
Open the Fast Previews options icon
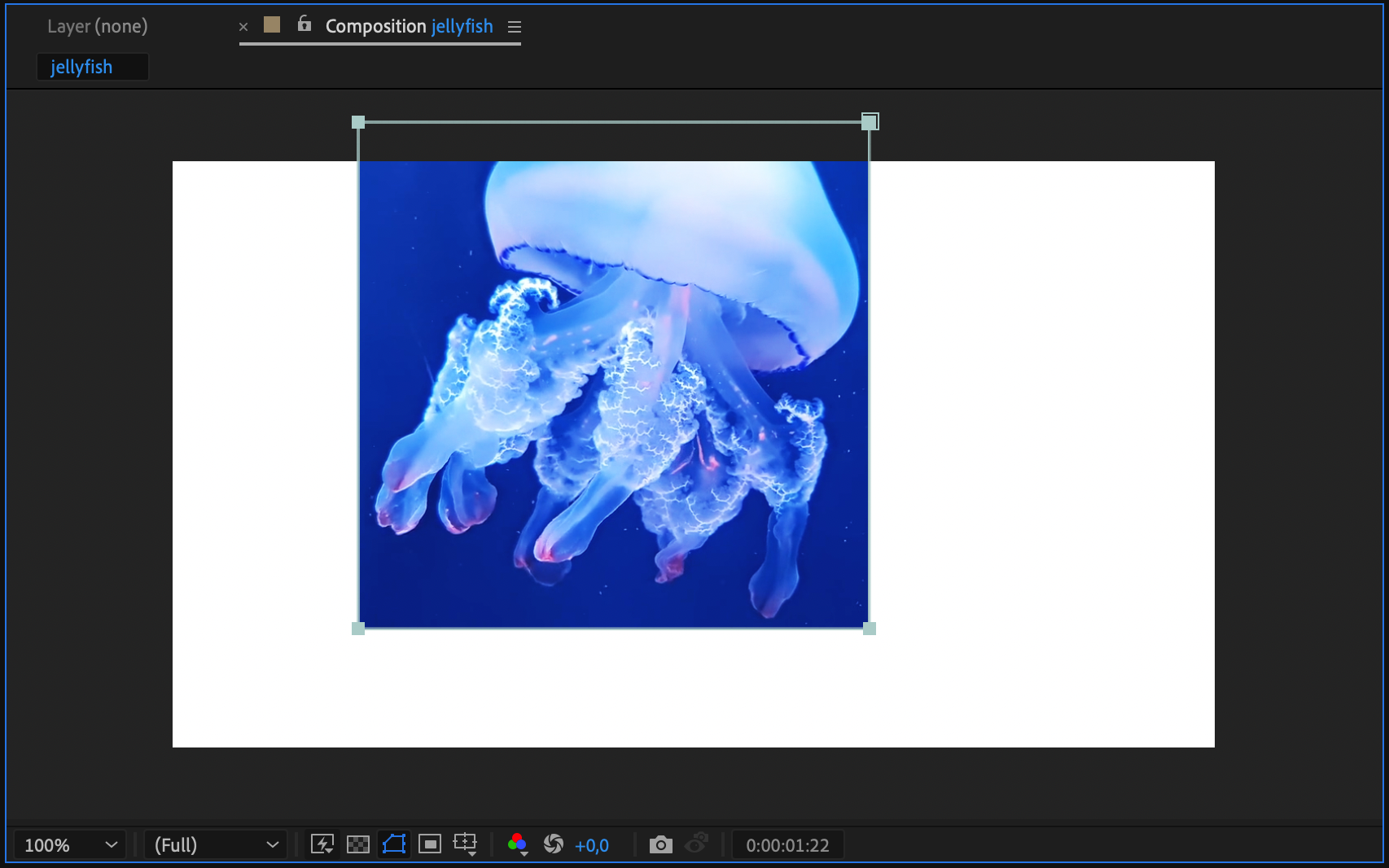[x=322, y=844]
